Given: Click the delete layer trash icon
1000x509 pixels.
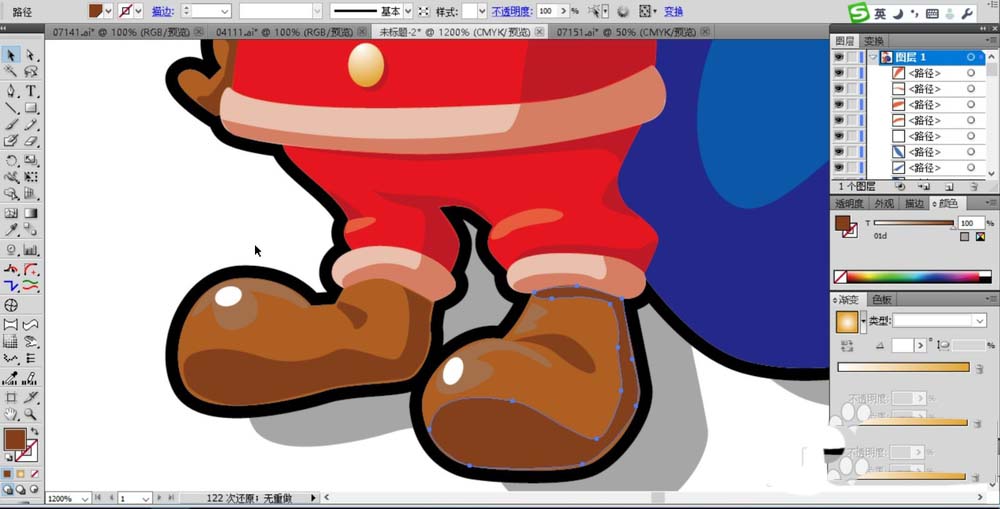Looking at the screenshot, I should 974,187.
